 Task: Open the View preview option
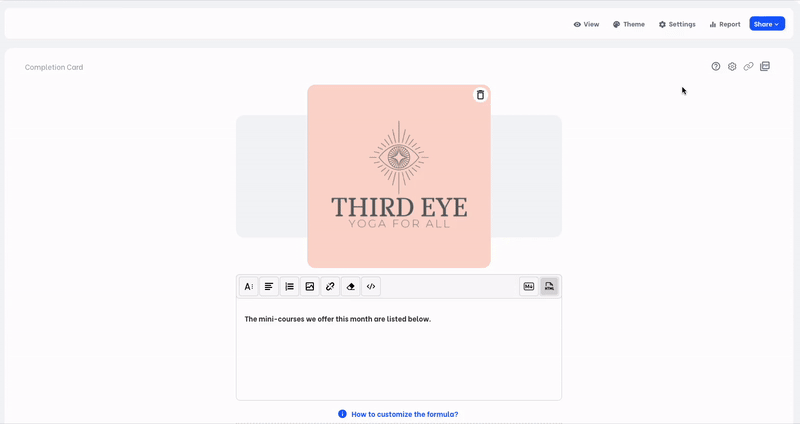tap(586, 24)
